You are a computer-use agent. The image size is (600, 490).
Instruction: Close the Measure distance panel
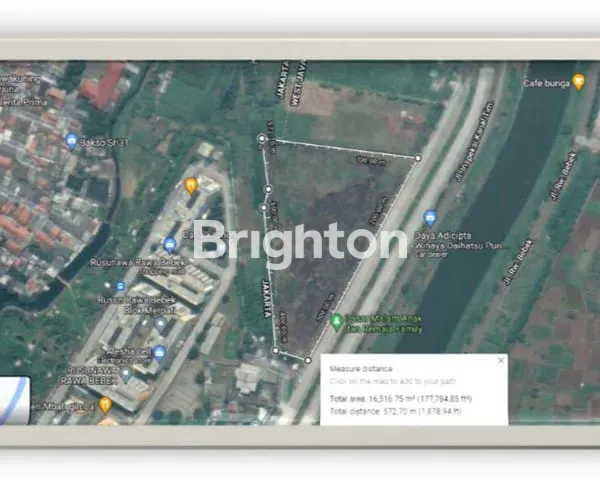click(500, 360)
